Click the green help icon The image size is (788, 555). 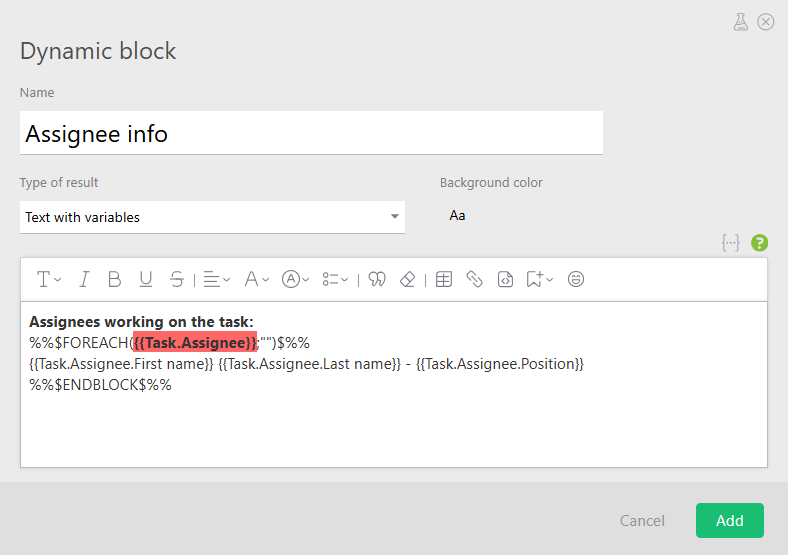point(759,242)
